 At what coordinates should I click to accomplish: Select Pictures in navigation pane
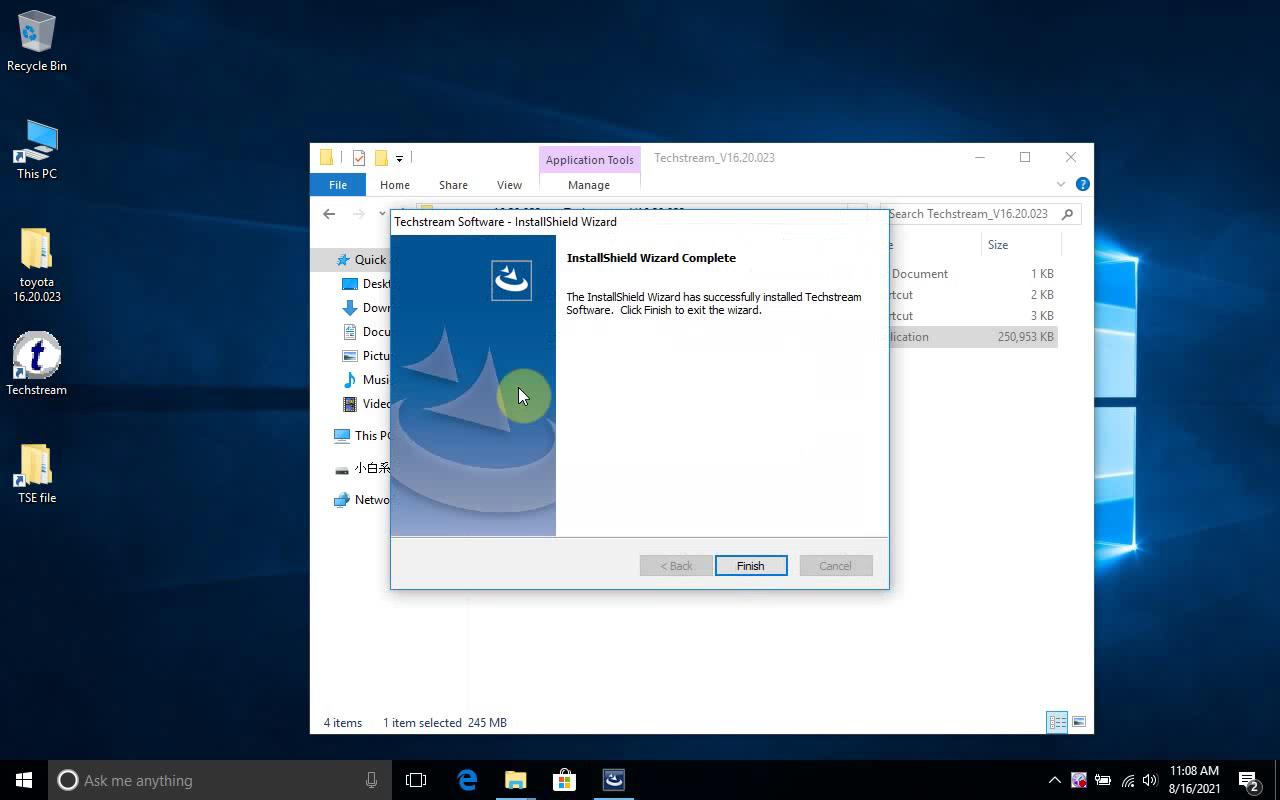(366, 356)
